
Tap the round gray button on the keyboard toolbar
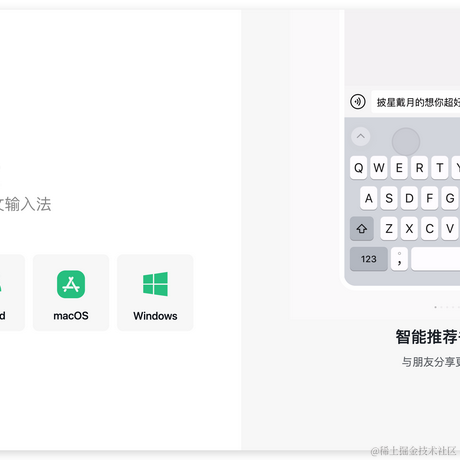(406, 142)
